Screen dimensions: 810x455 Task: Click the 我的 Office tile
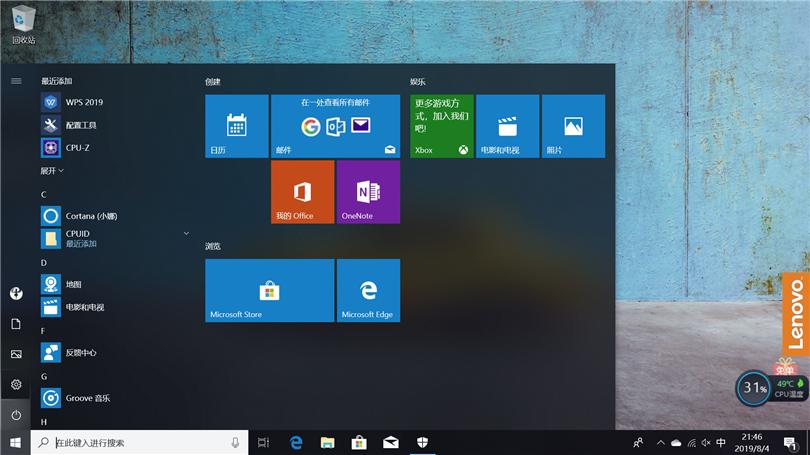302,192
